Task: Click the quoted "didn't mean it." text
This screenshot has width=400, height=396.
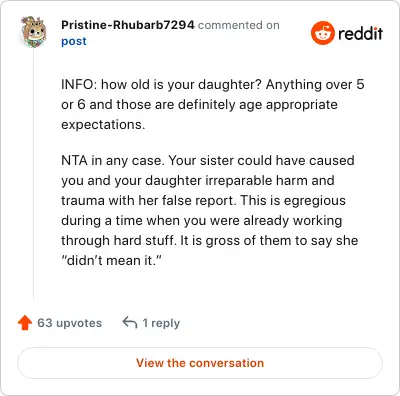Action: (x=111, y=260)
